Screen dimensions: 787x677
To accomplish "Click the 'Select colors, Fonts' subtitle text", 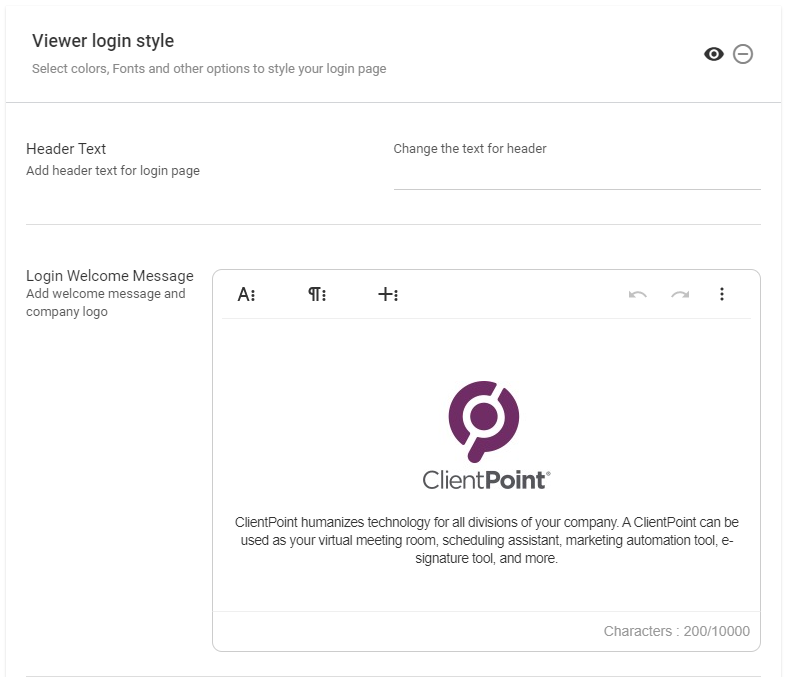I will pos(209,69).
